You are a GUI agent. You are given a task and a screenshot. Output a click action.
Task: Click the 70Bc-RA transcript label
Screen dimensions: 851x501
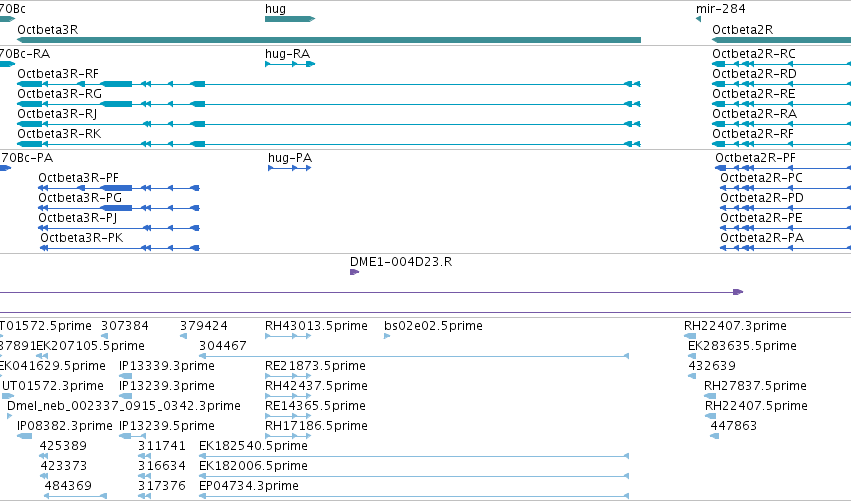[25, 54]
